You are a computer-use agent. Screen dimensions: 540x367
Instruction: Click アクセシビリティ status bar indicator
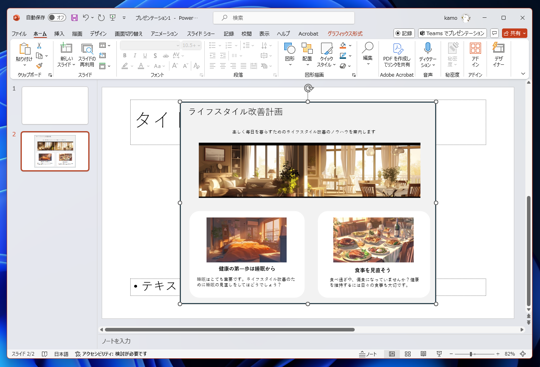point(111,354)
